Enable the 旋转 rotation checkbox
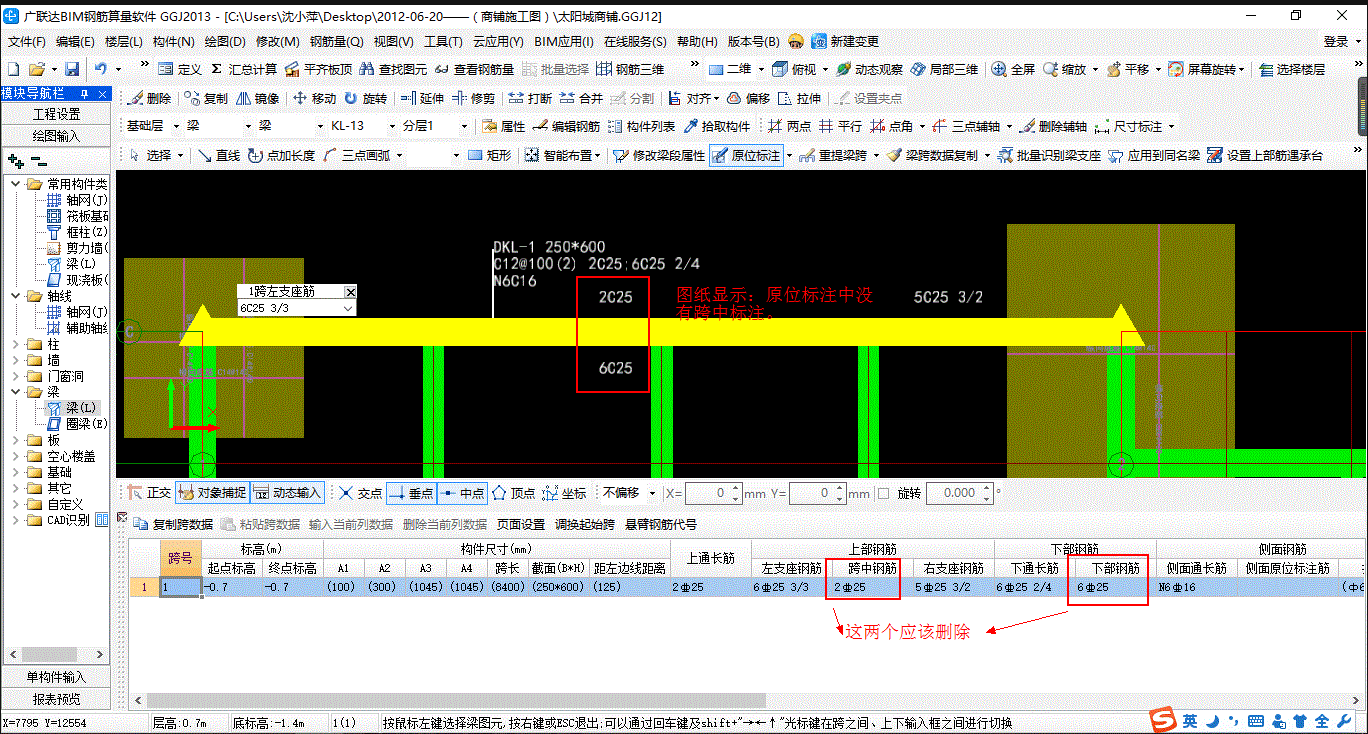This screenshot has height=734, width=1368. (883, 493)
